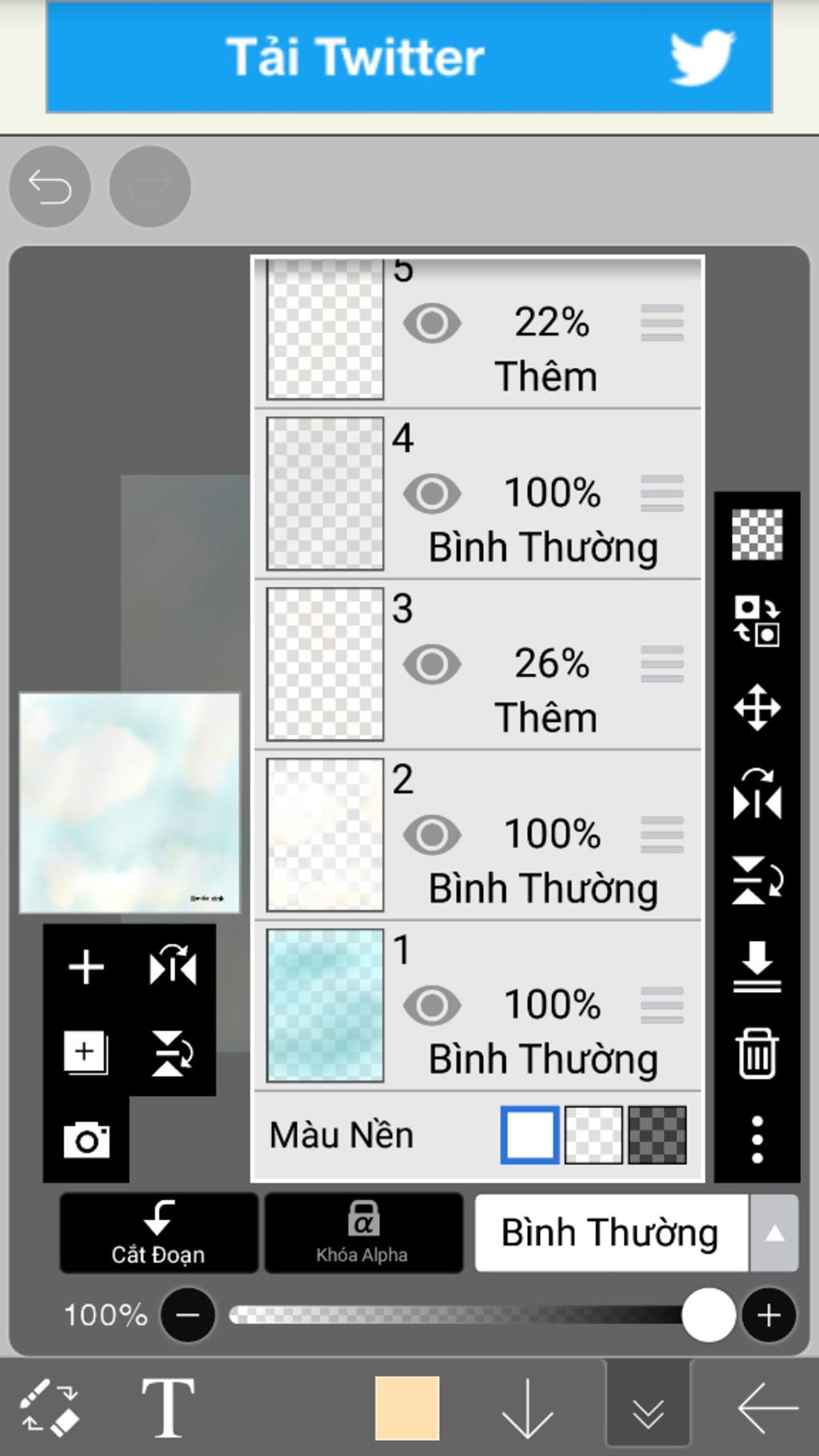Screen dimensions: 819x1456
Task: Switch brush/eraser tool icon
Action: (50, 1406)
